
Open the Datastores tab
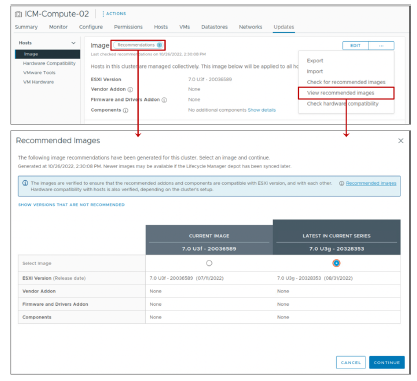coord(214,27)
